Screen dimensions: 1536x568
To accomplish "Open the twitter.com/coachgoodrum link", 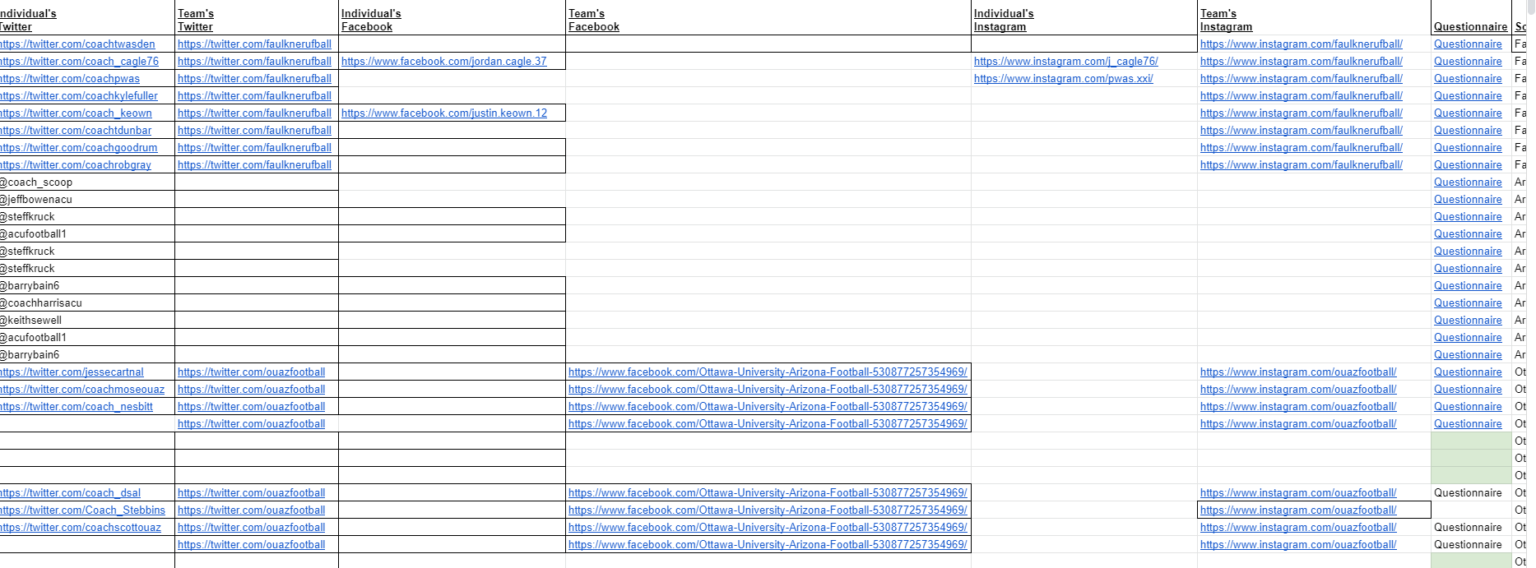I will pos(78,148).
